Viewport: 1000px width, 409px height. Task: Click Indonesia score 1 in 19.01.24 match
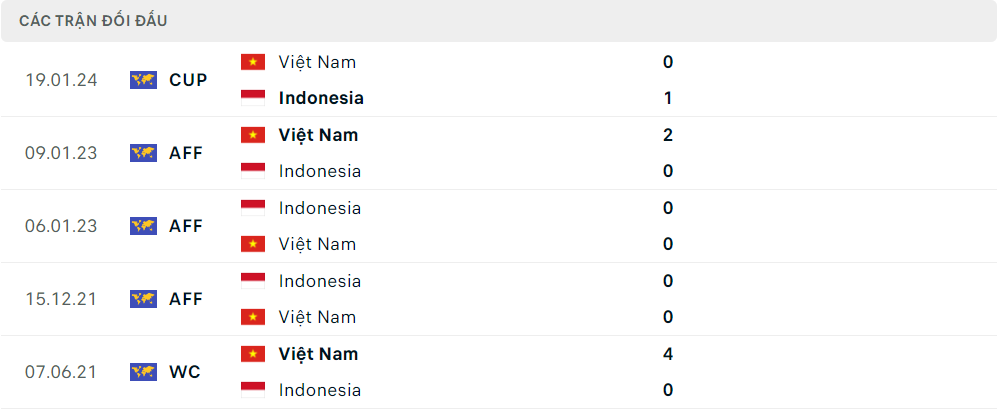coord(668,98)
